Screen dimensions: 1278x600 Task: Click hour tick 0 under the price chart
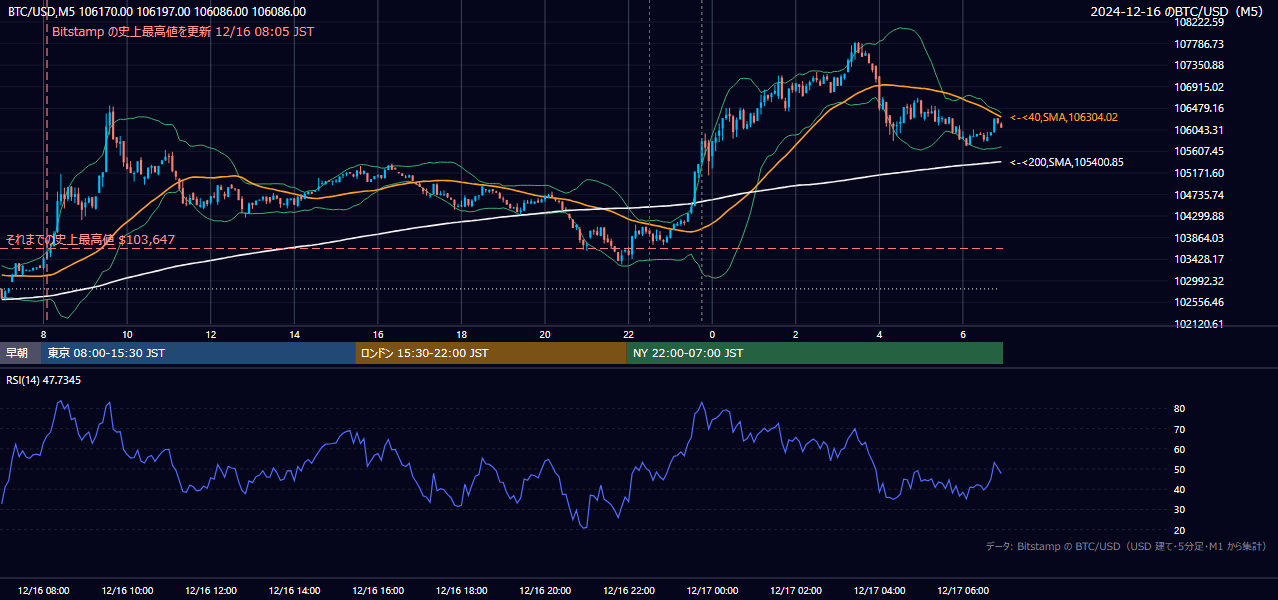point(712,334)
